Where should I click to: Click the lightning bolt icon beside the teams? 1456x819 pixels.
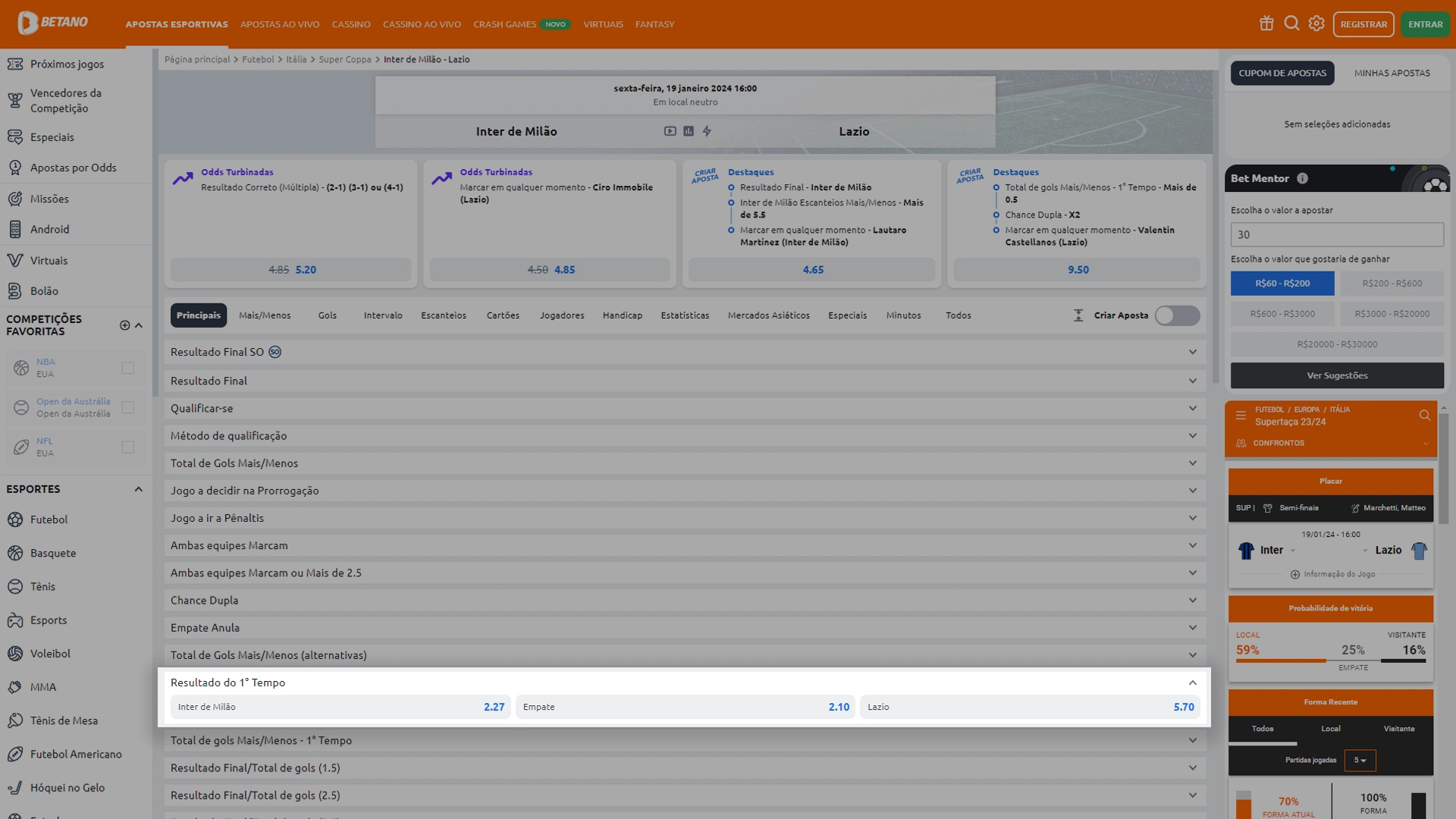coord(707,131)
